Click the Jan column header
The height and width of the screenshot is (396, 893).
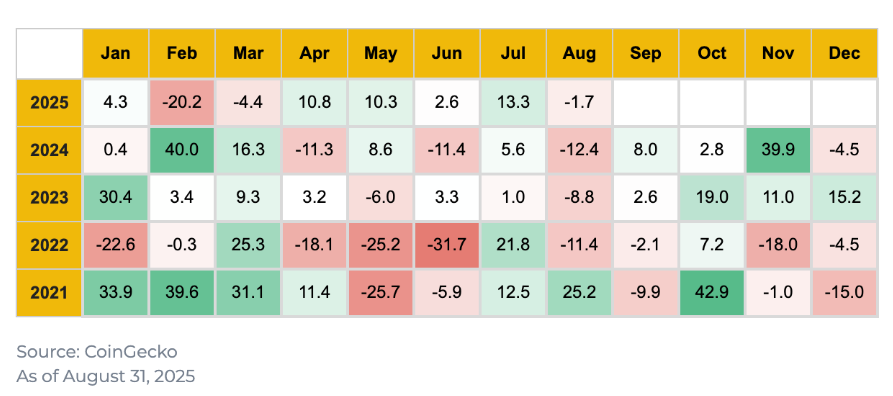(x=116, y=54)
